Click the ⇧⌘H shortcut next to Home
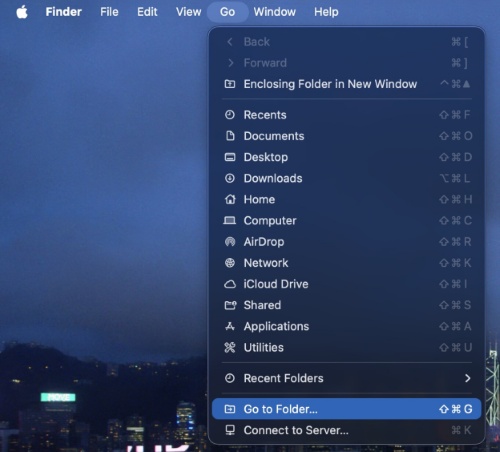The width and height of the screenshot is (500, 452). pos(456,199)
